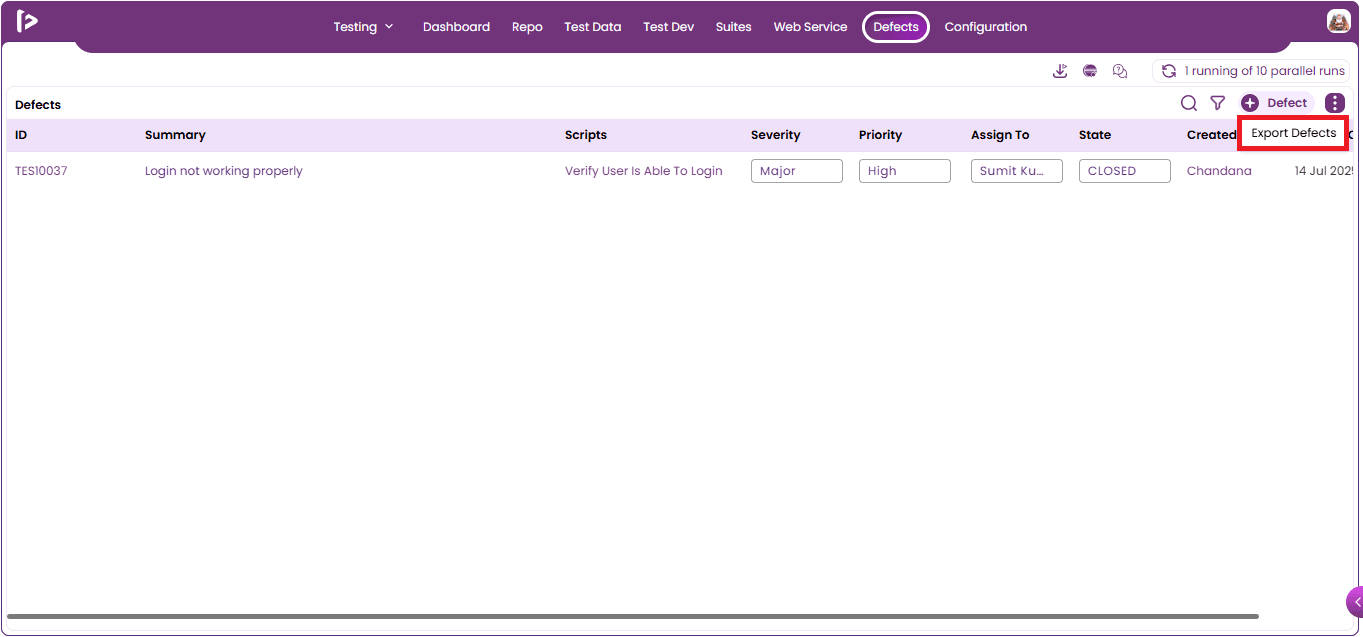The height and width of the screenshot is (637, 1363).
Task: Open the Suites tab
Action: tap(734, 27)
